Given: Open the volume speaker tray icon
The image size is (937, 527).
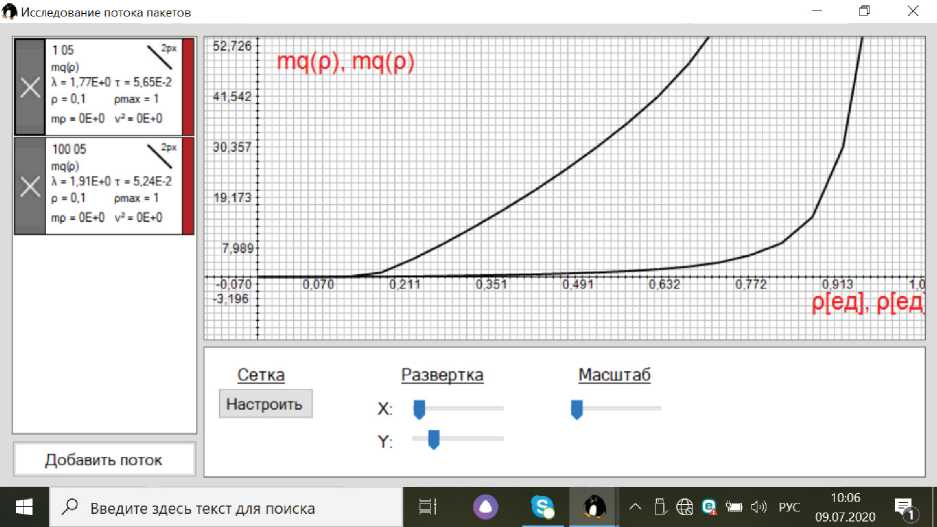Looking at the screenshot, I should point(758,507).
